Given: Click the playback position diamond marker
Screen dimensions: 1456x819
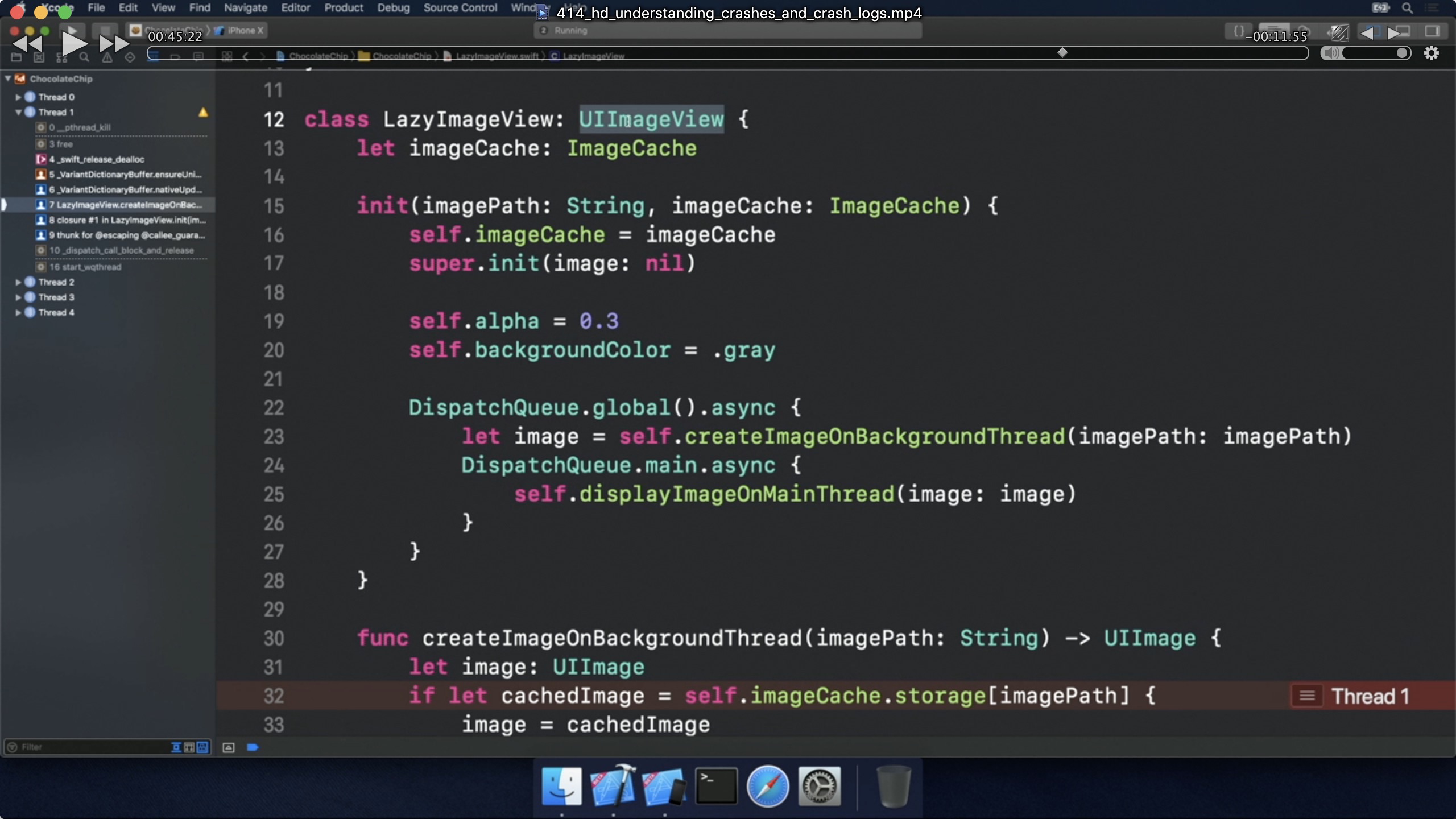Looking at the screenshot, I should (1062, 52).
